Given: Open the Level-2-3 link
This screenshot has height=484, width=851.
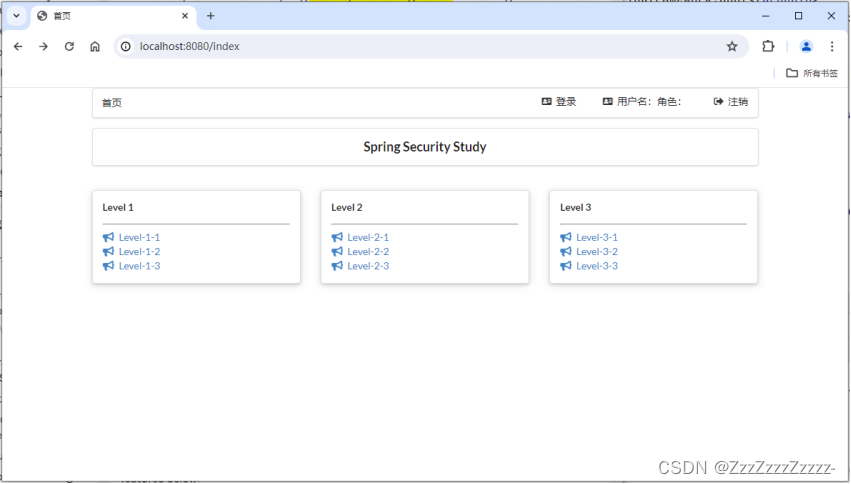Looking at the screenshot, I should point(368,266).
